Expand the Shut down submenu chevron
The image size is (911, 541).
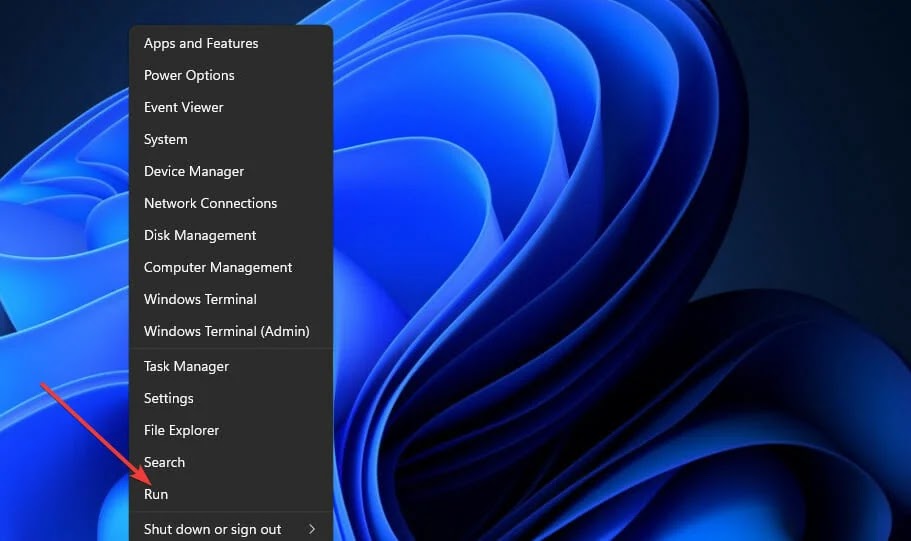312,529
